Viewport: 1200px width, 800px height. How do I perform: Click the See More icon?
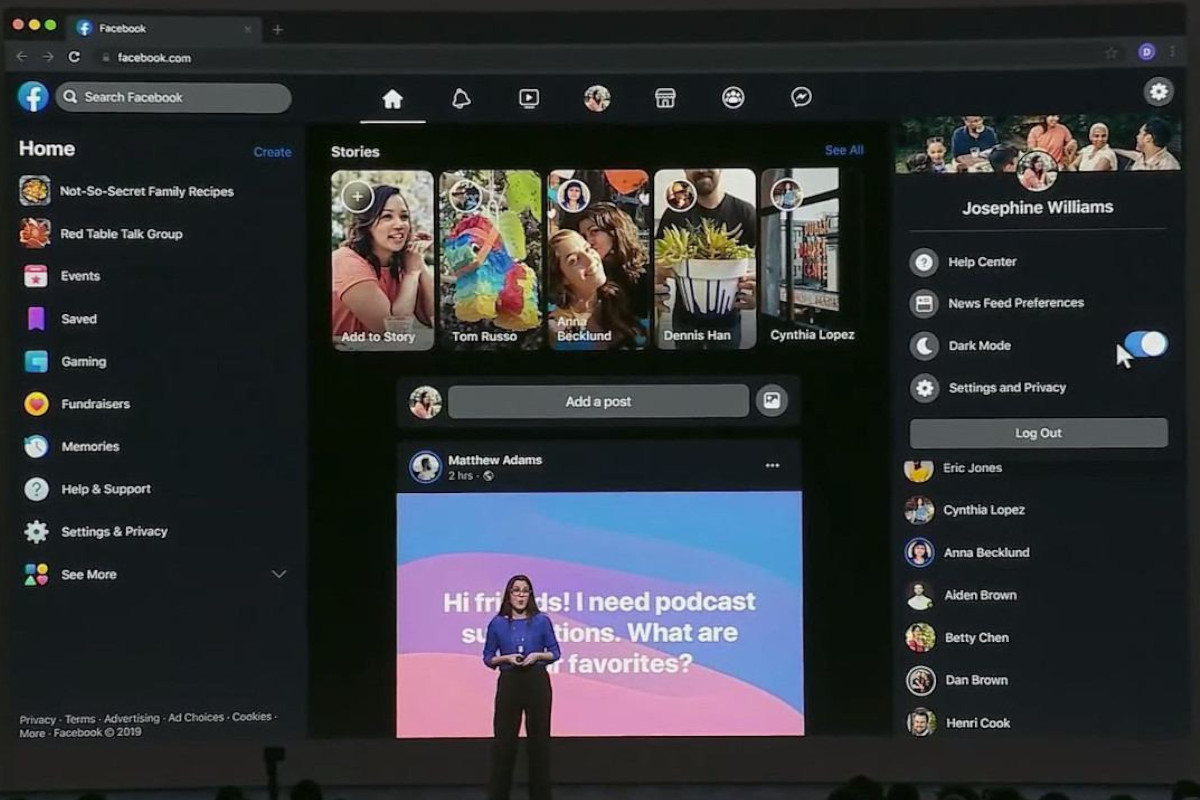[36, 575]
